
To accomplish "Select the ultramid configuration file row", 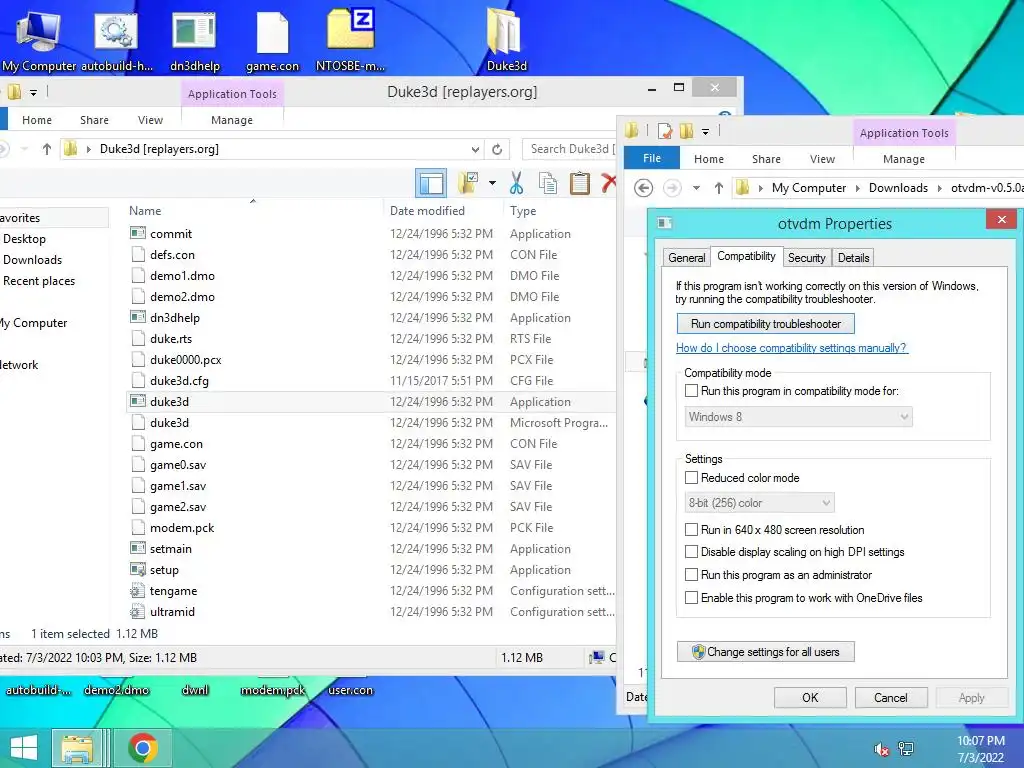I will click(371, 612).
